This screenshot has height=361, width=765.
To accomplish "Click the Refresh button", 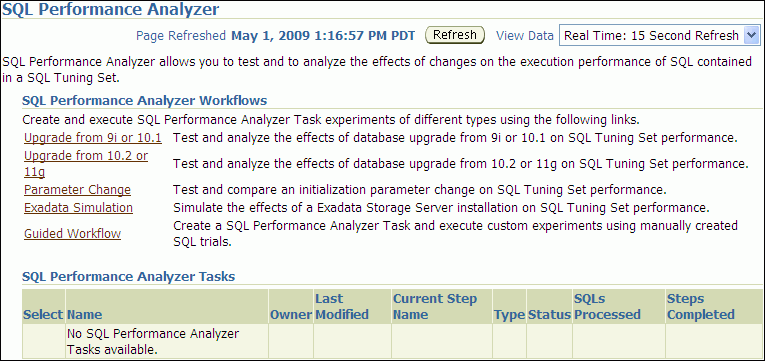I will coord(455,35).
